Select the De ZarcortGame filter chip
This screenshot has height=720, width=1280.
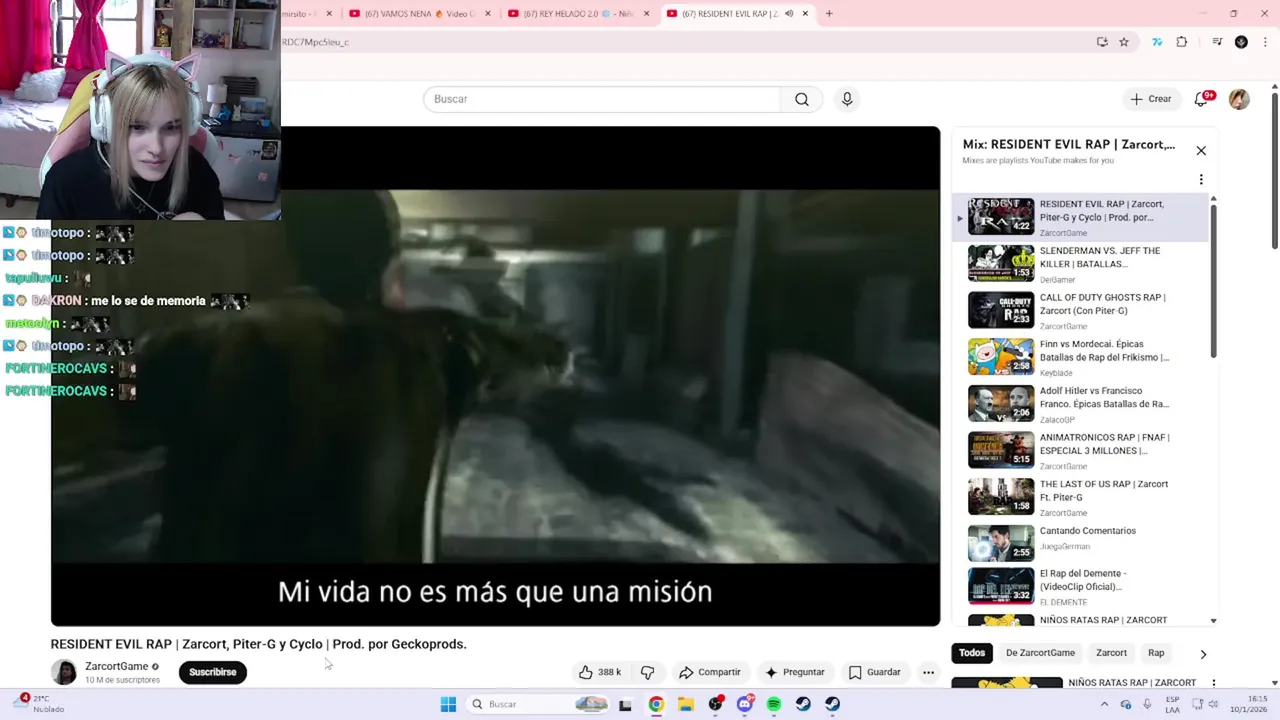point(1040,653)
